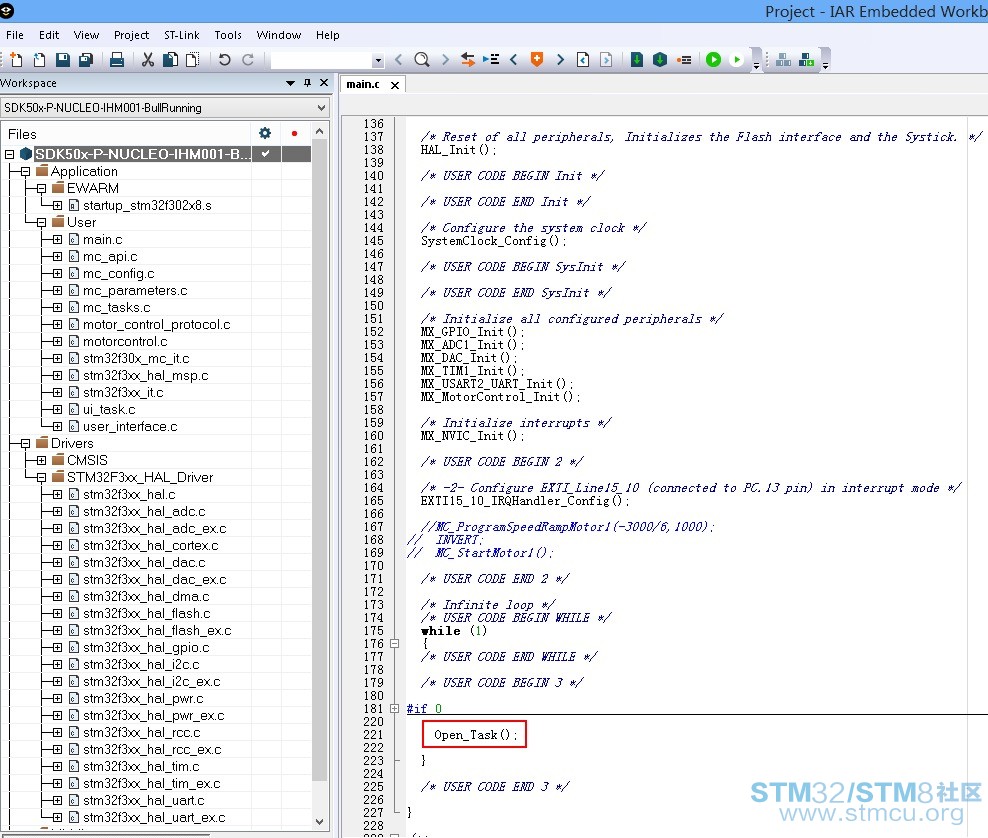Cut selection with the scissors icon
The height and width of the screenshot is (838, 988).
[x=147, y=60]
